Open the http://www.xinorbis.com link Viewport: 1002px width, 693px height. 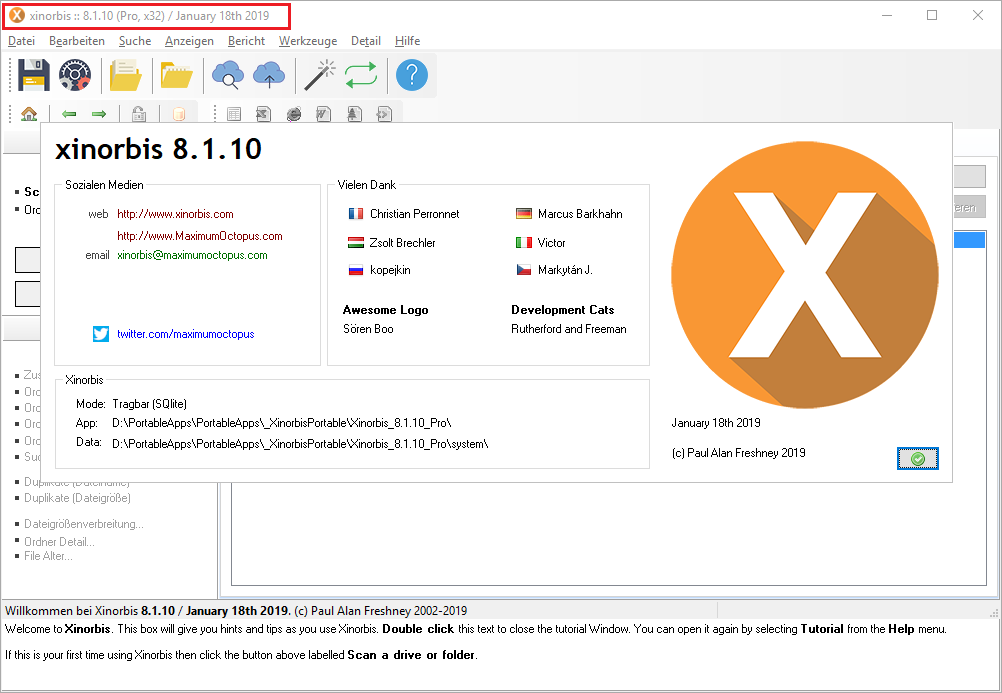(x=175, y=214)
